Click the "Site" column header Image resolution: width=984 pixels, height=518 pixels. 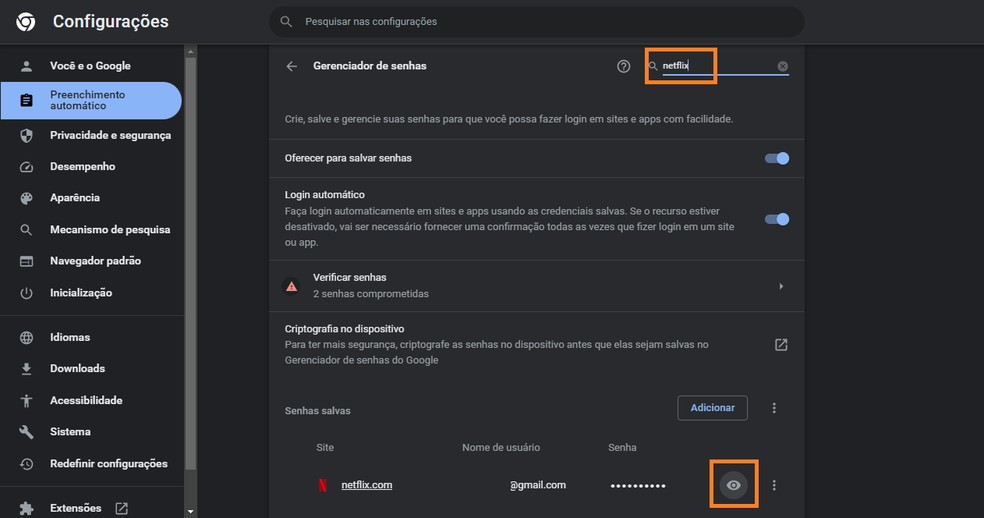(x=325, y=448)
